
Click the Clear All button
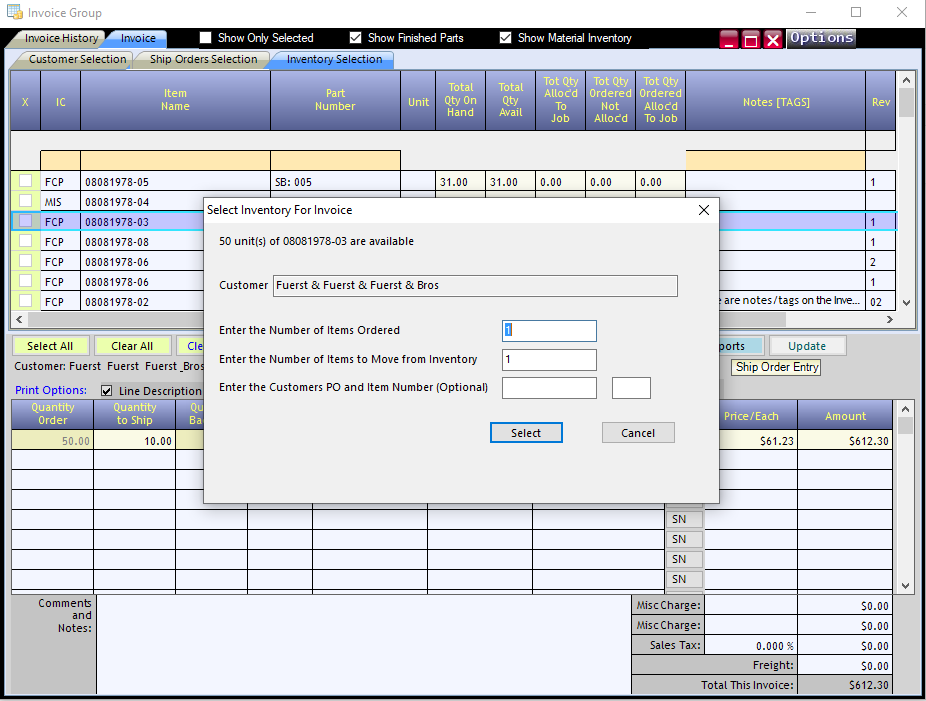coord(132,346)
